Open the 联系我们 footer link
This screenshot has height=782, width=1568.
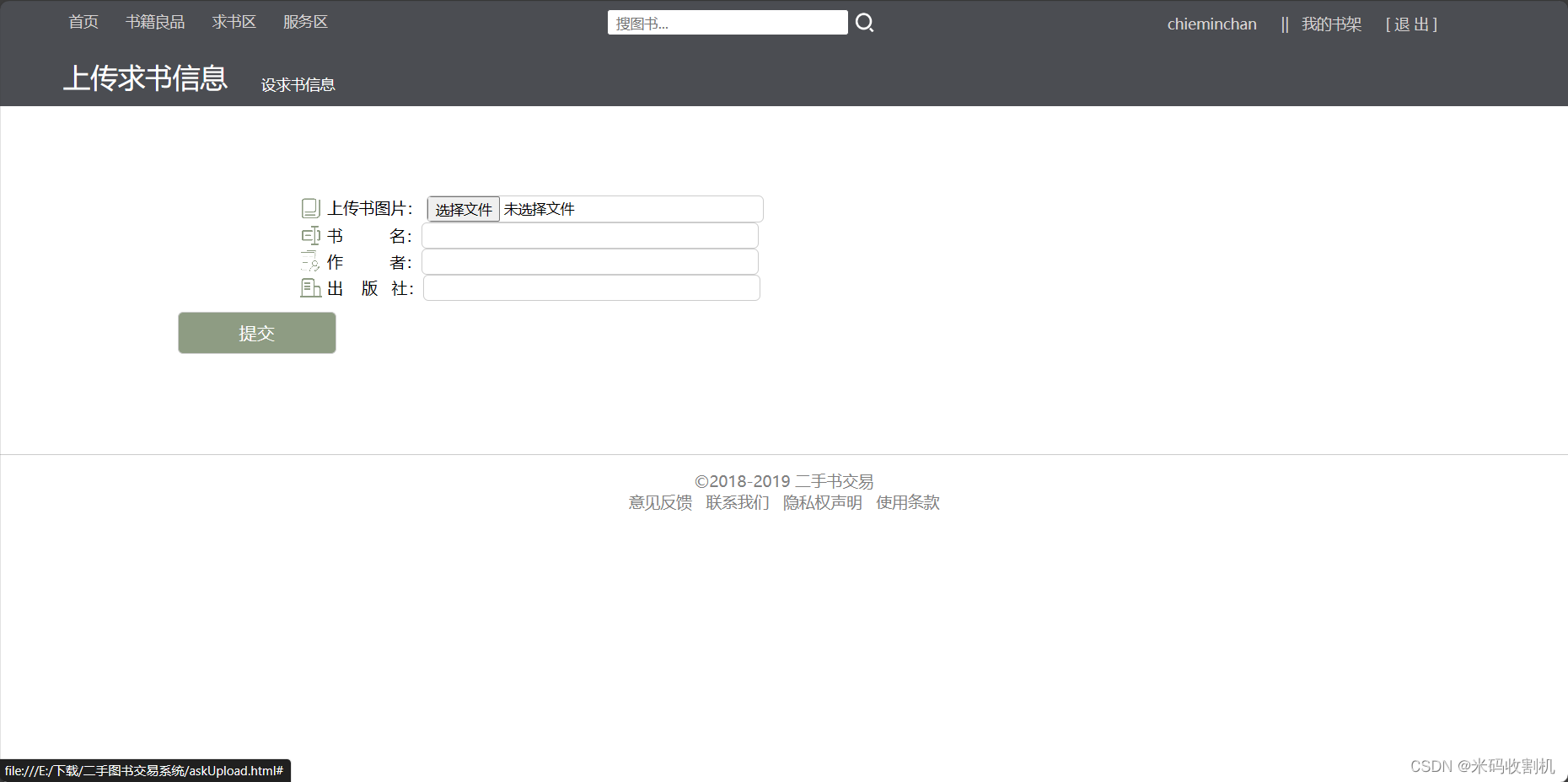tap(738, 502)
